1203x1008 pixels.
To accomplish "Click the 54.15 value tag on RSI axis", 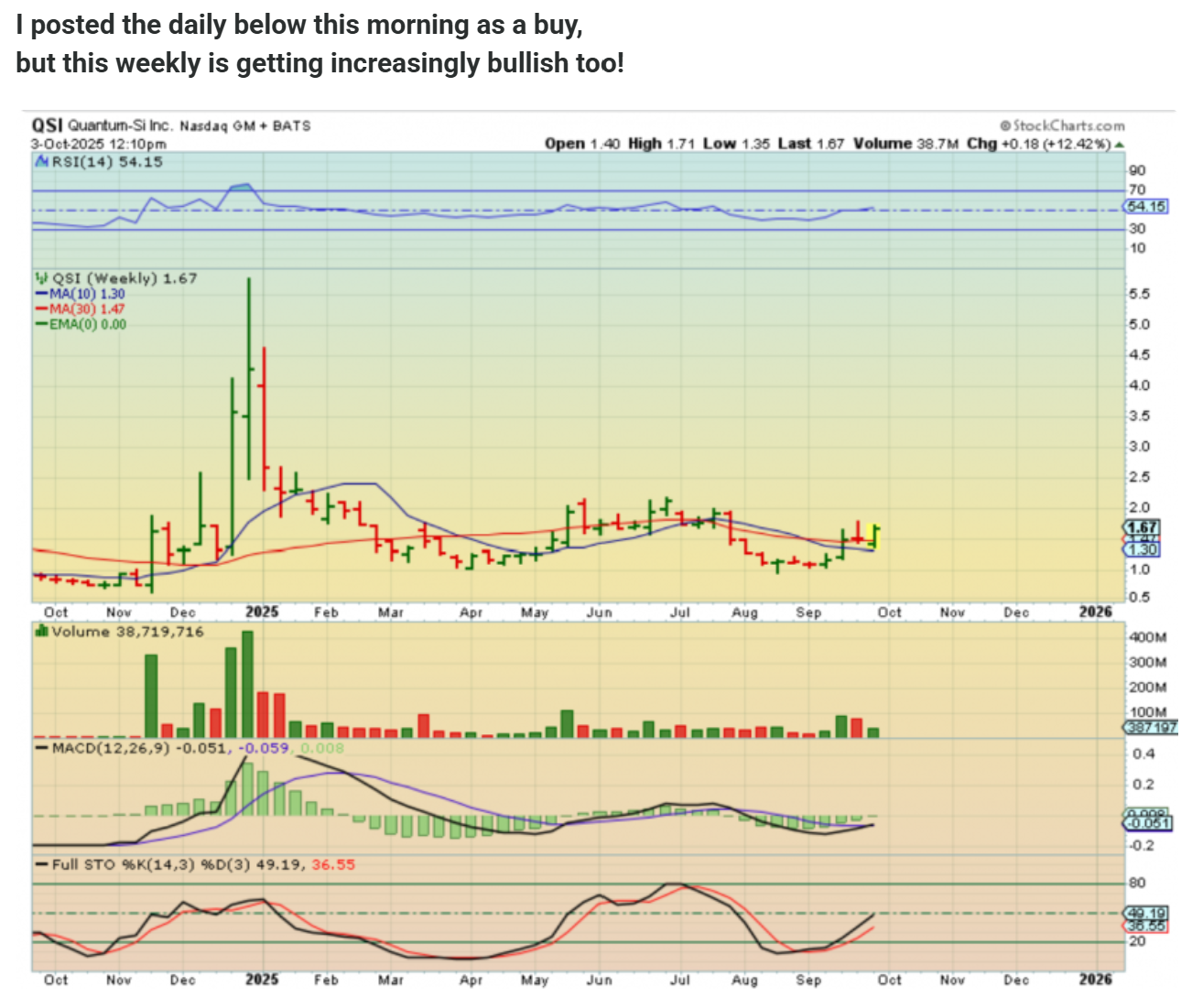I will (x=1146, y=207).
